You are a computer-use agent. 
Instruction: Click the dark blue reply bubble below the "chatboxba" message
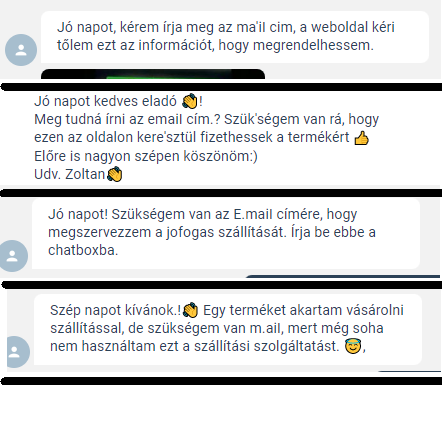tap(343, 276)
